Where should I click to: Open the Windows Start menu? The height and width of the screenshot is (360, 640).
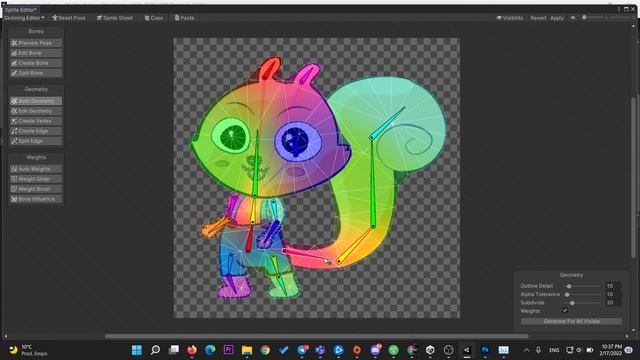[x=137, y=350]
